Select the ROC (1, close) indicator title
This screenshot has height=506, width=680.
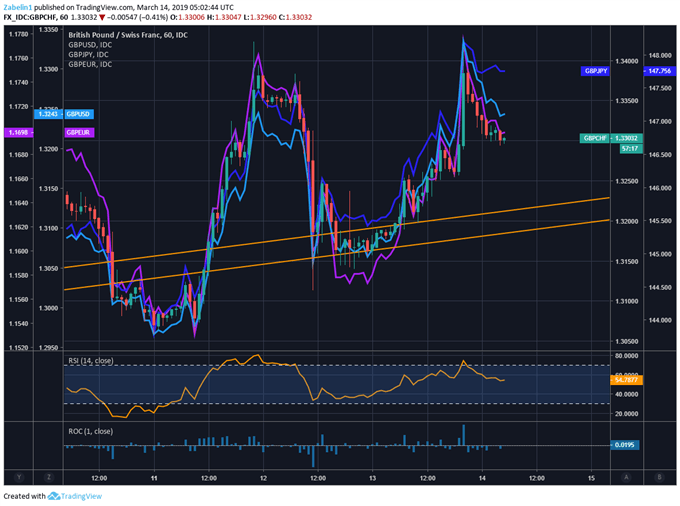click(x=91, y=431)
